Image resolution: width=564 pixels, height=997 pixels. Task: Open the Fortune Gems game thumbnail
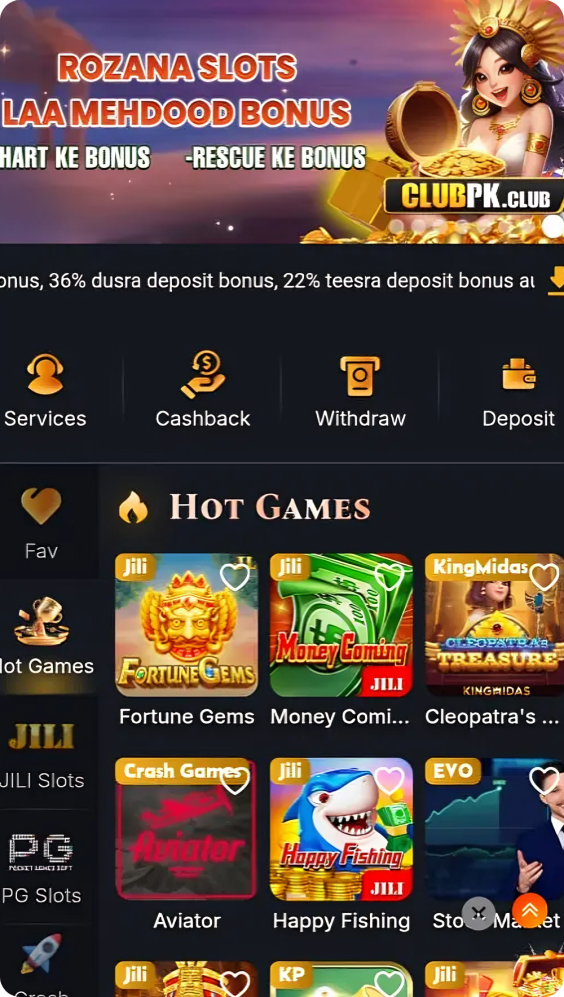point(186,624)
